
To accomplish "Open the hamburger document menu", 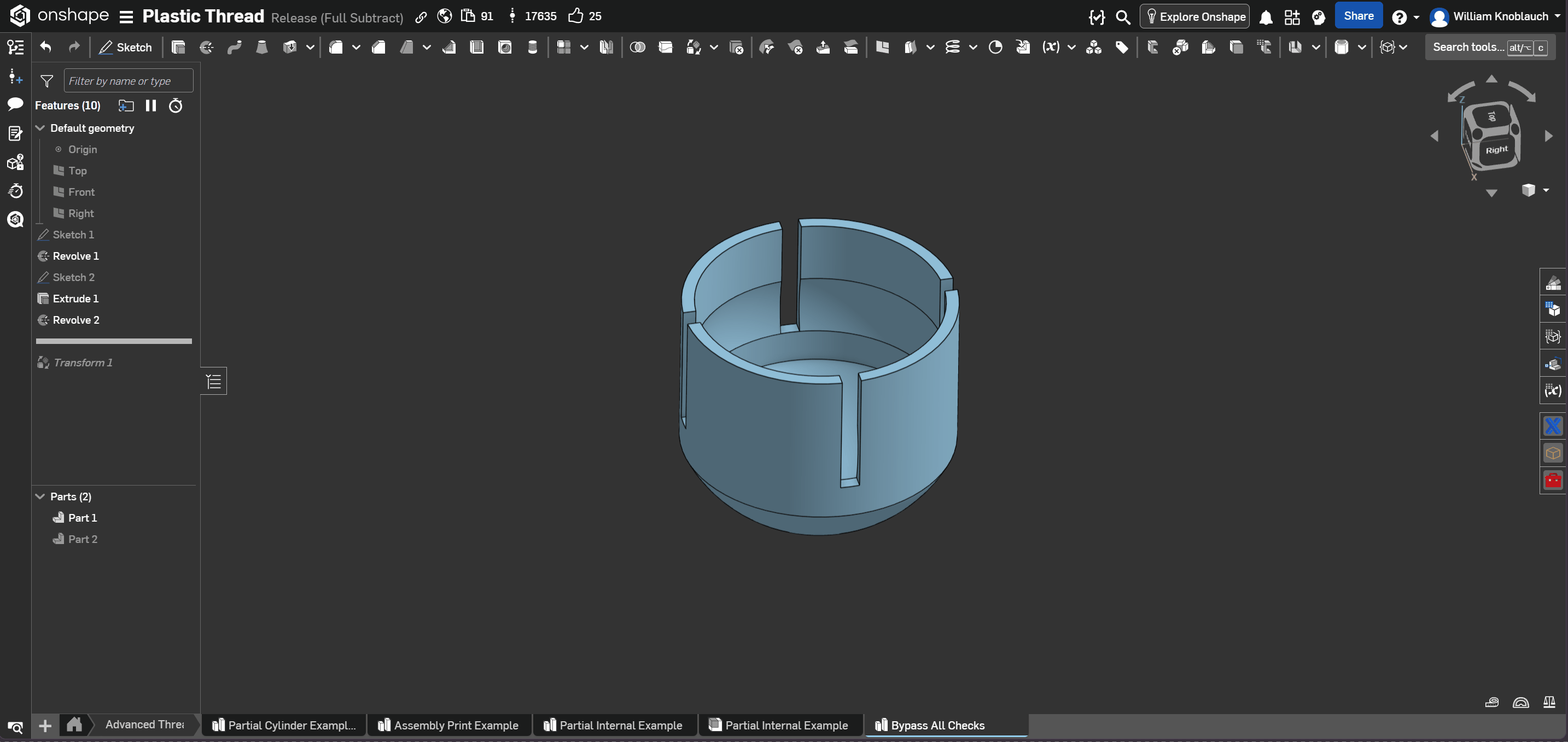I will [126, 16].
